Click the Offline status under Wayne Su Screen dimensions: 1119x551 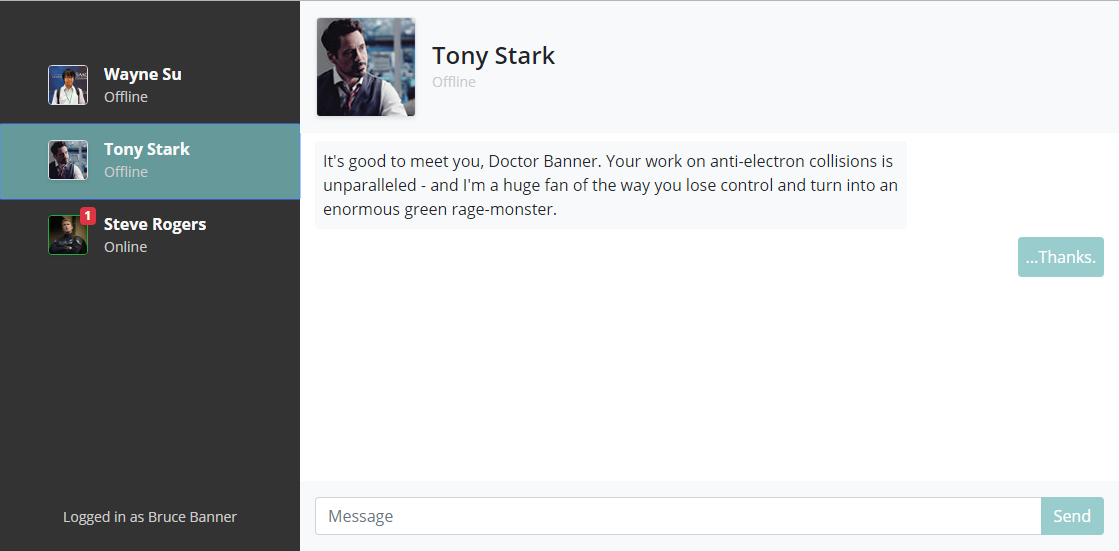[126, 97]
